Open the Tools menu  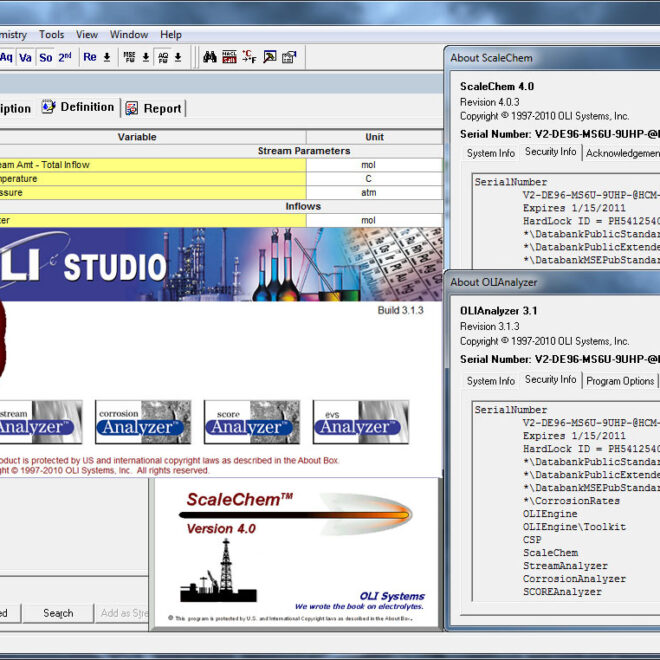[x=51, y=34]
